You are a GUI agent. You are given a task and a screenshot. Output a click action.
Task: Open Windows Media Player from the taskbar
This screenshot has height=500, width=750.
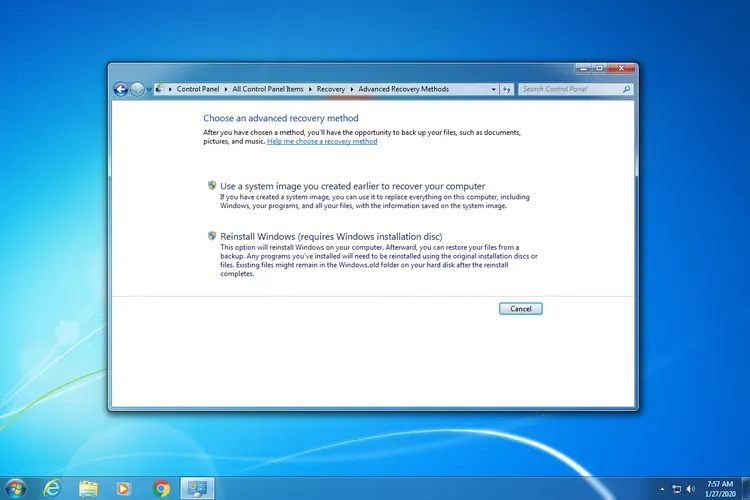click(124, 488)
